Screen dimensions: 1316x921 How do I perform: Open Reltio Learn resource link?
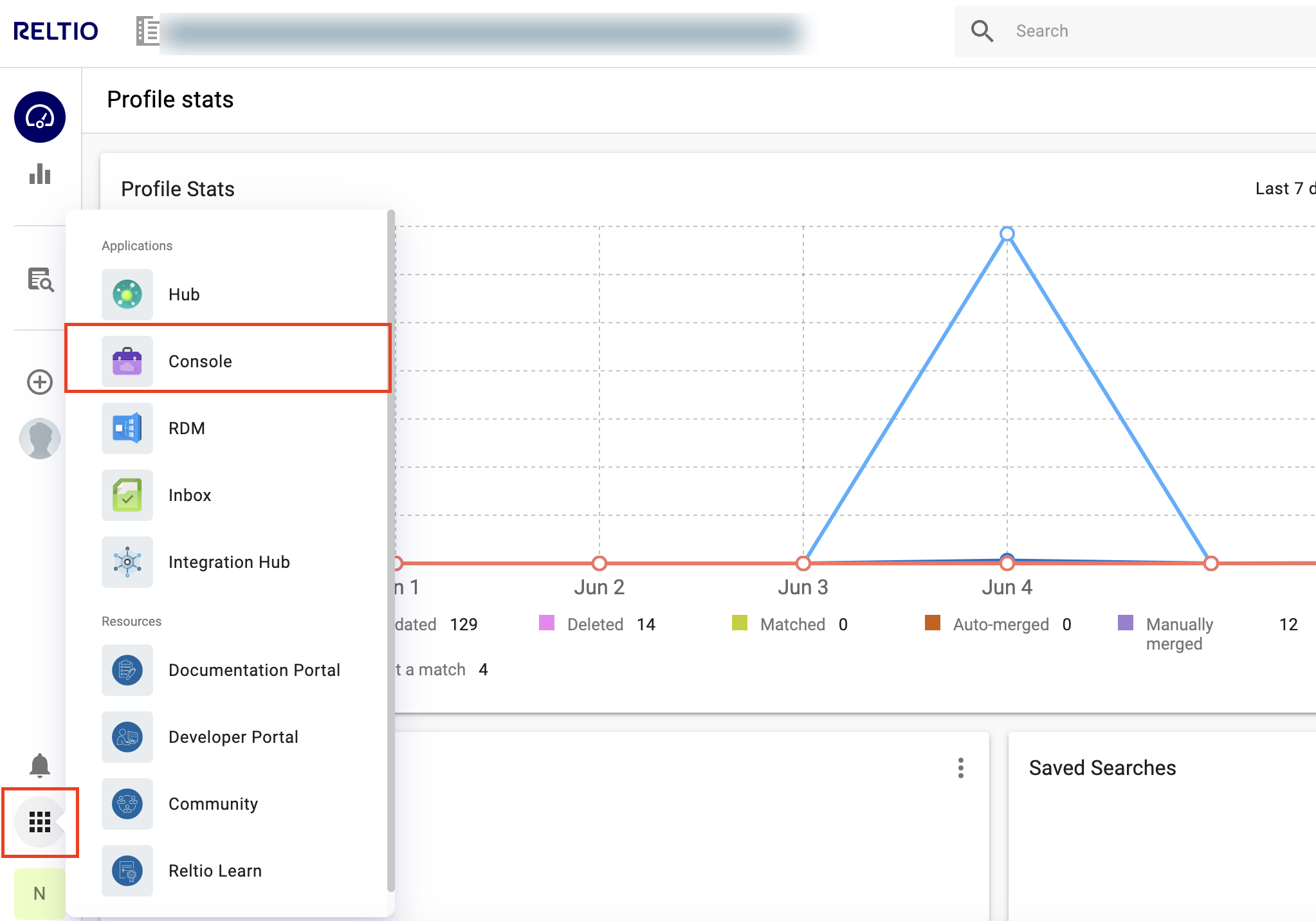(x=226, y=871)
